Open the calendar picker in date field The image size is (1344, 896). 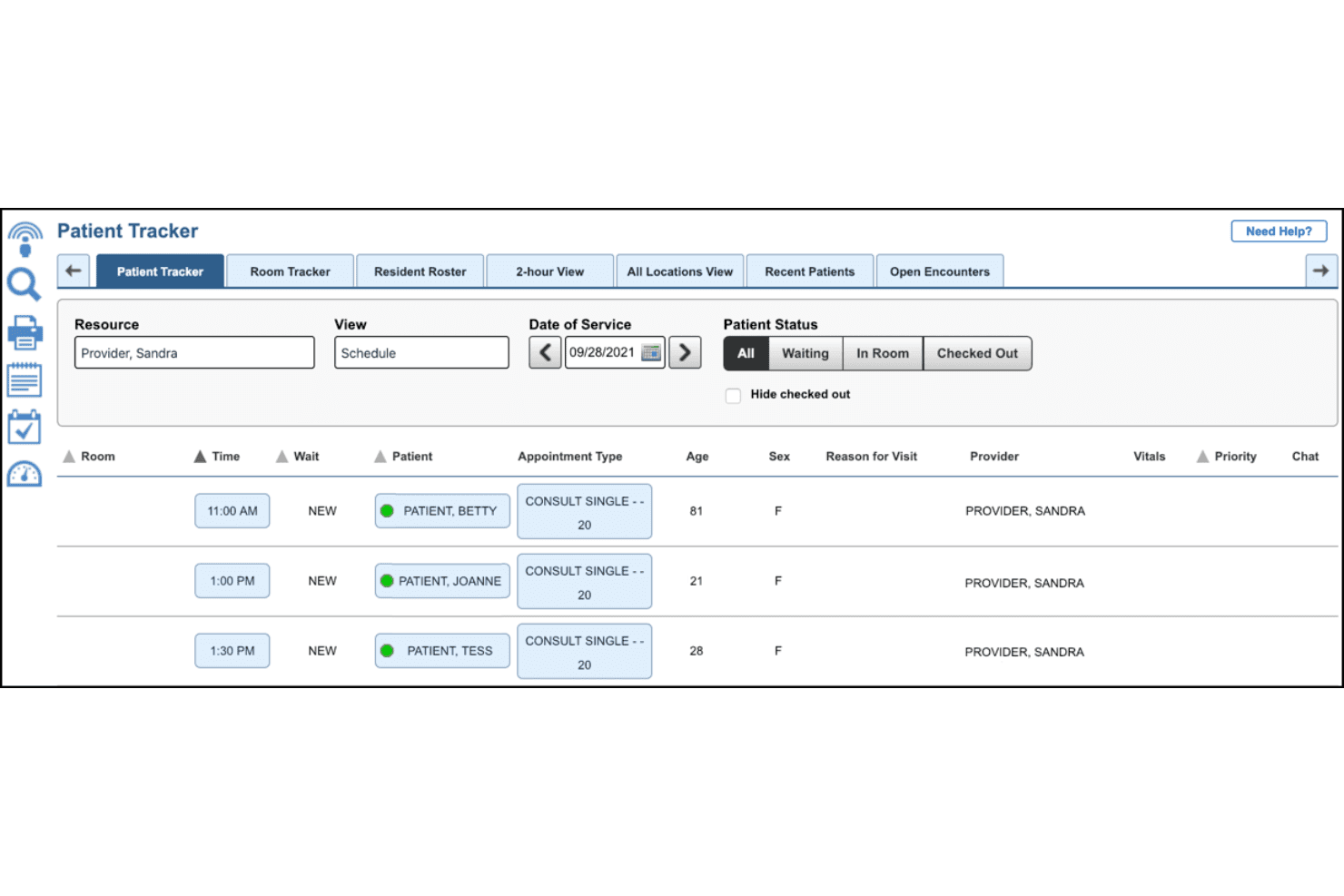pos(651,353)
